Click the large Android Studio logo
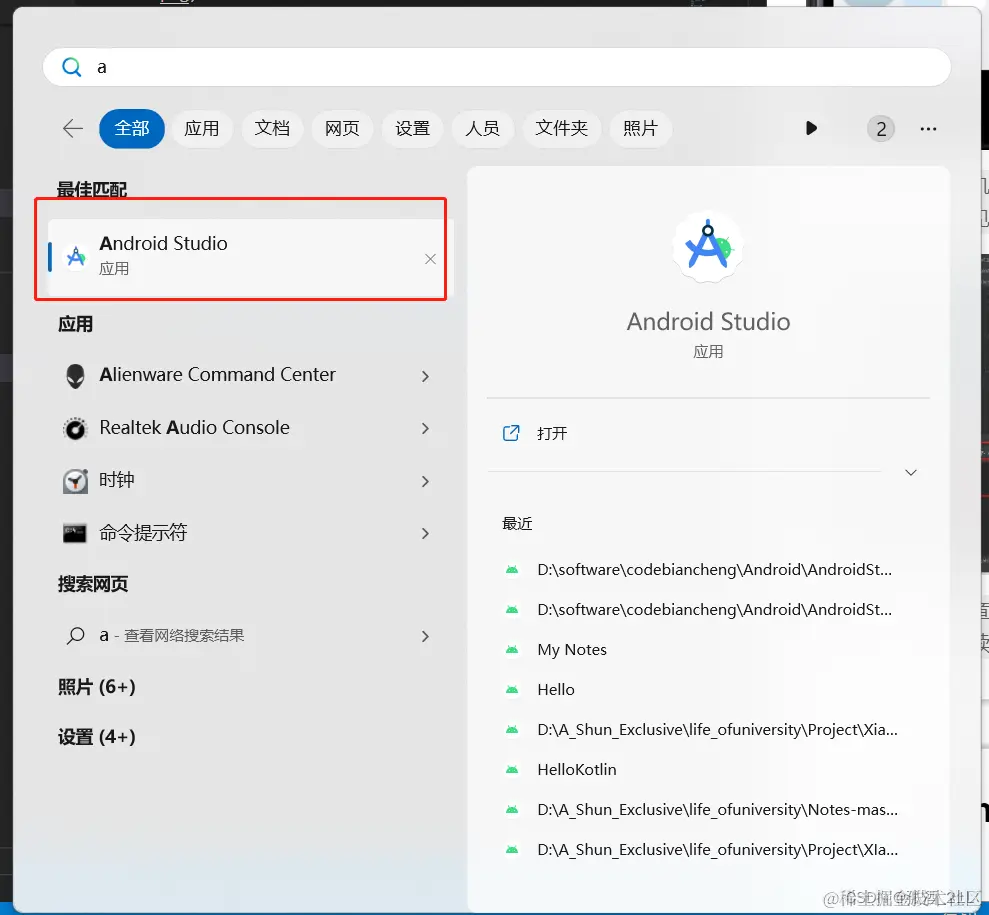 (x=708, y=247)
